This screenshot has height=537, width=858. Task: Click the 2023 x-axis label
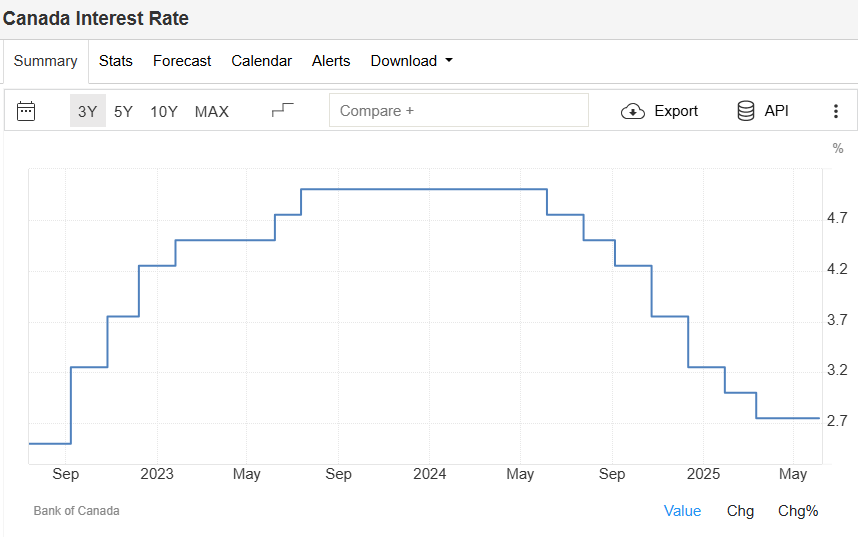tap(157, 474)
